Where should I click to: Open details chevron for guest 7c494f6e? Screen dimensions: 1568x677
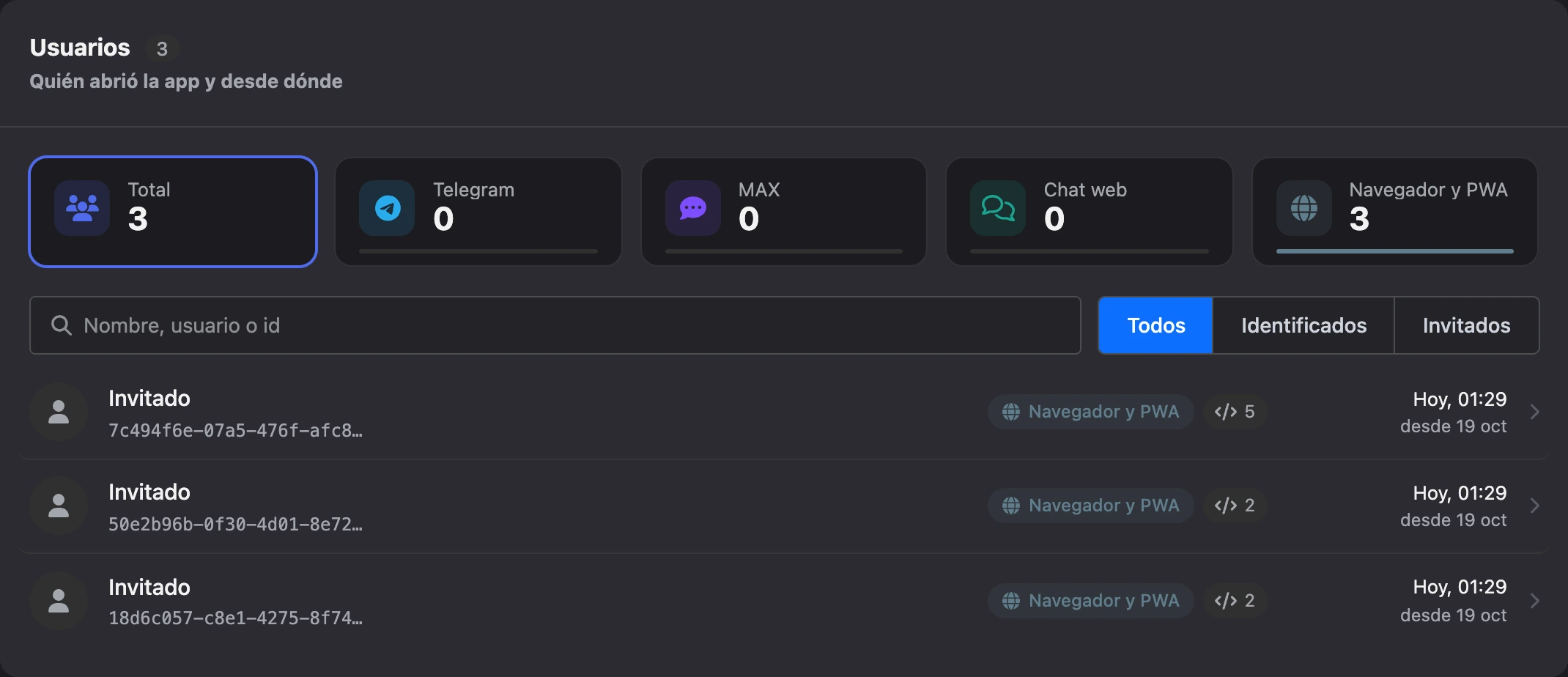click(x=1535, y=412)
